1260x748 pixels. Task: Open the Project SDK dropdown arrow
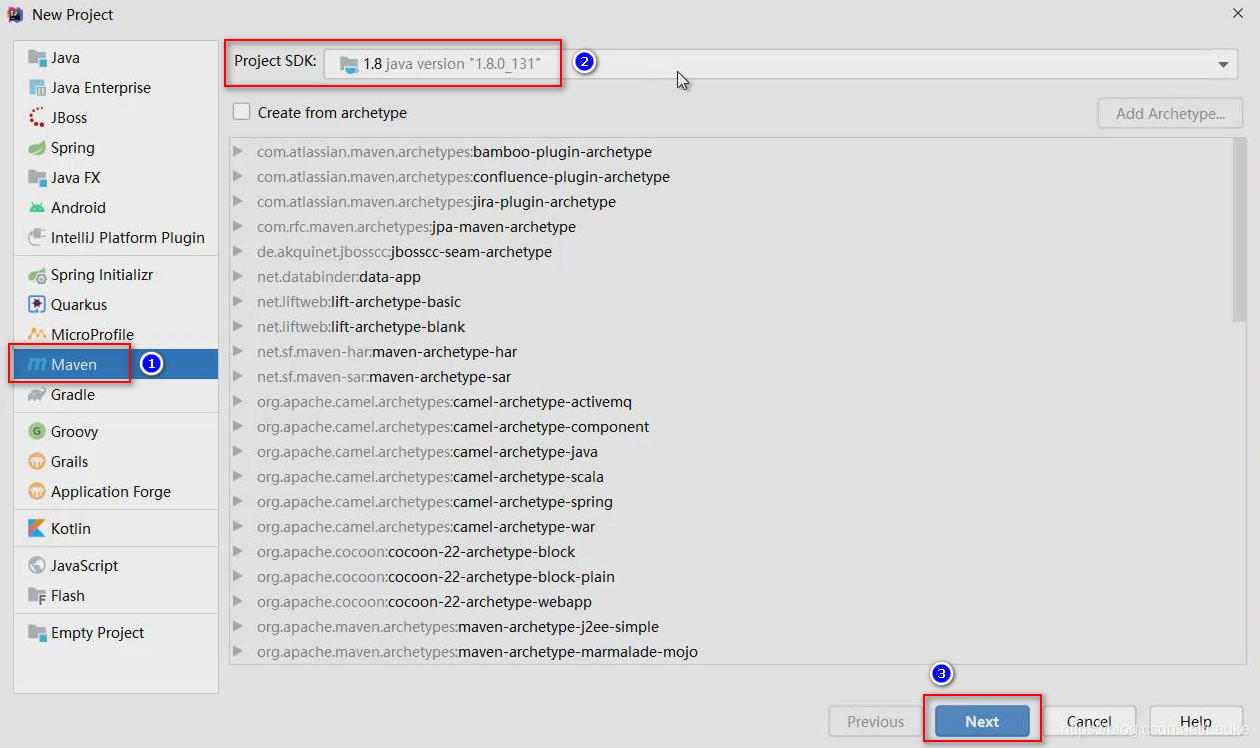click(x=1223, y=64)
